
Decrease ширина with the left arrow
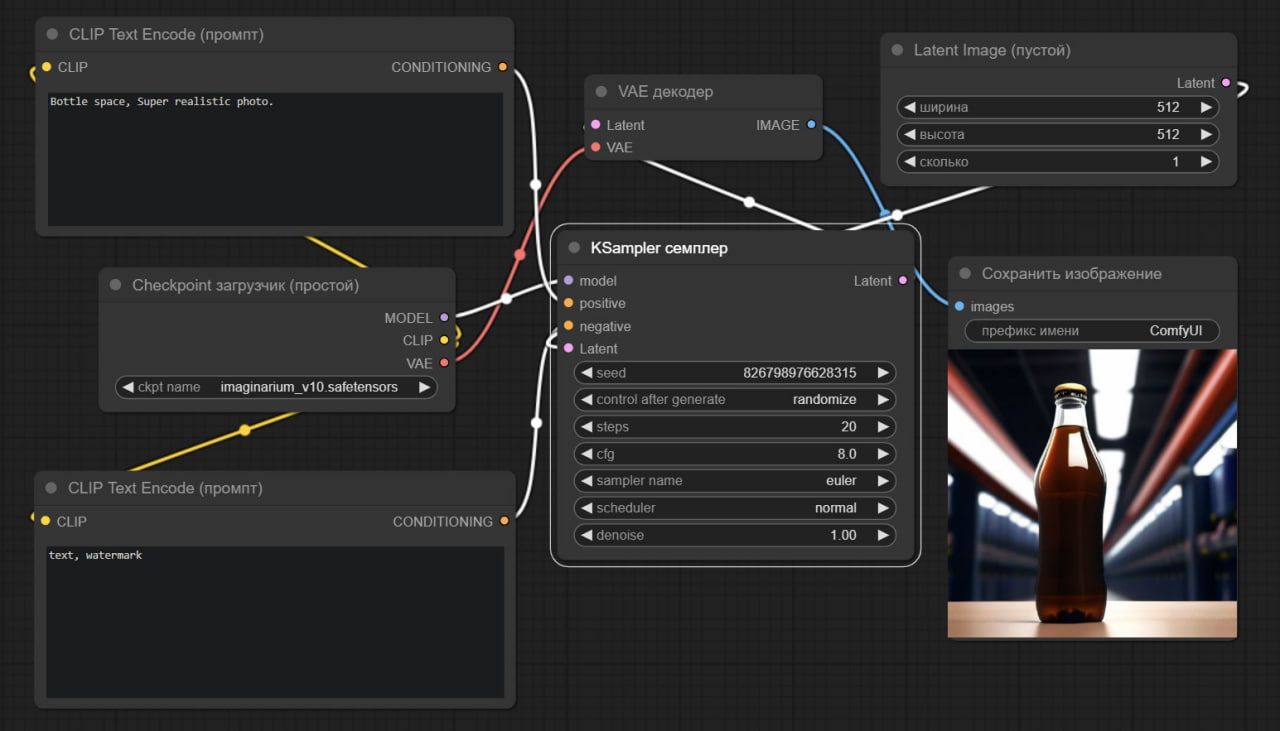(909, 107)
